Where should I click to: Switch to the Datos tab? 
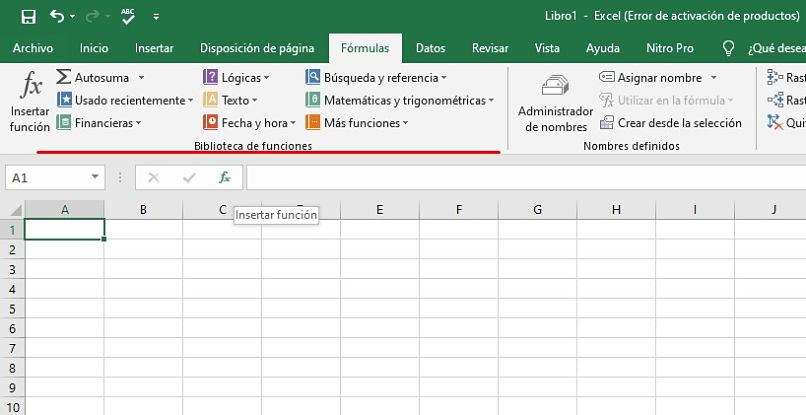pos(430,48)
